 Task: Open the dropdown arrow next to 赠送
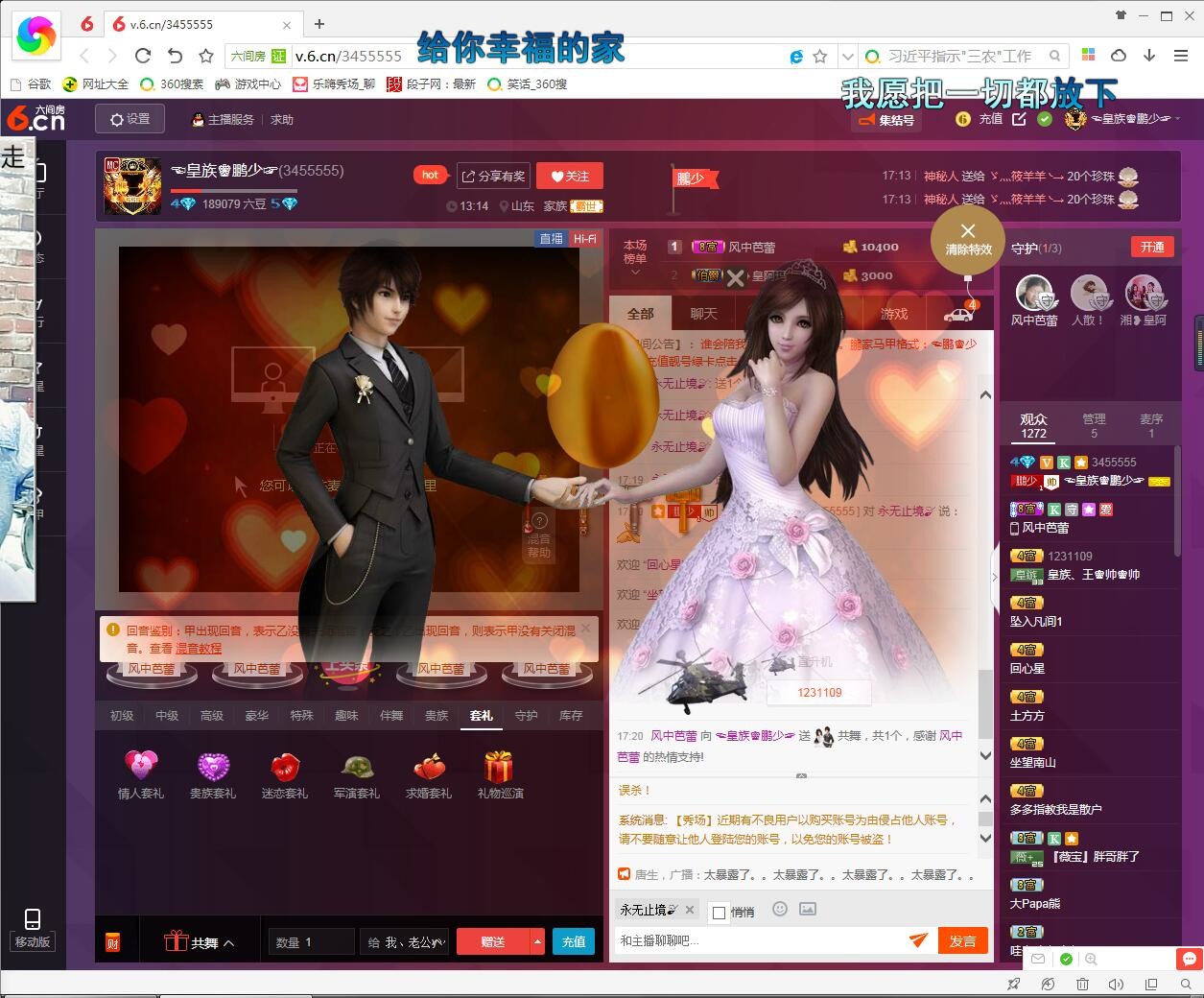point(537,941)
